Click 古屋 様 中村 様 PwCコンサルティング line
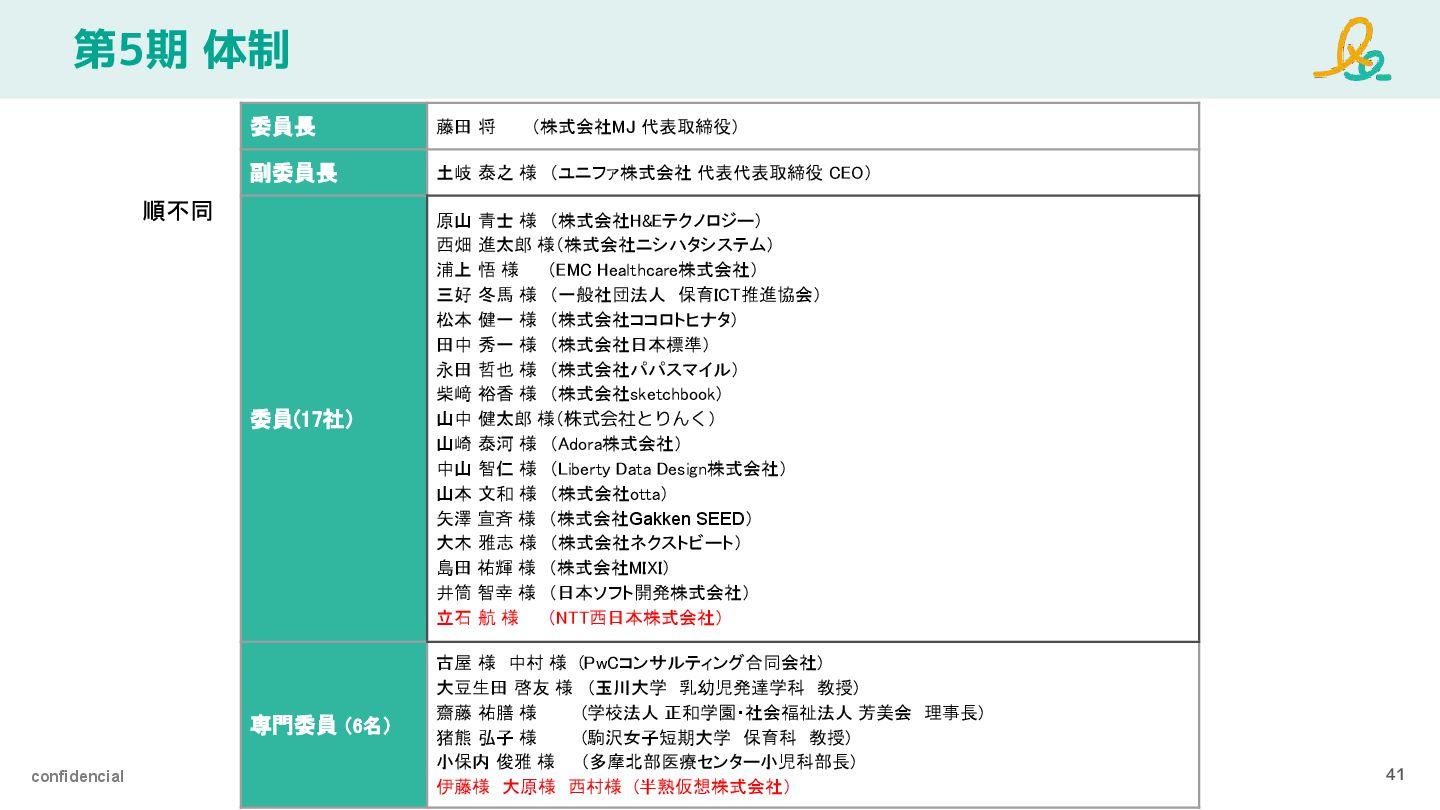1440x810 pixels. point(631,663)
